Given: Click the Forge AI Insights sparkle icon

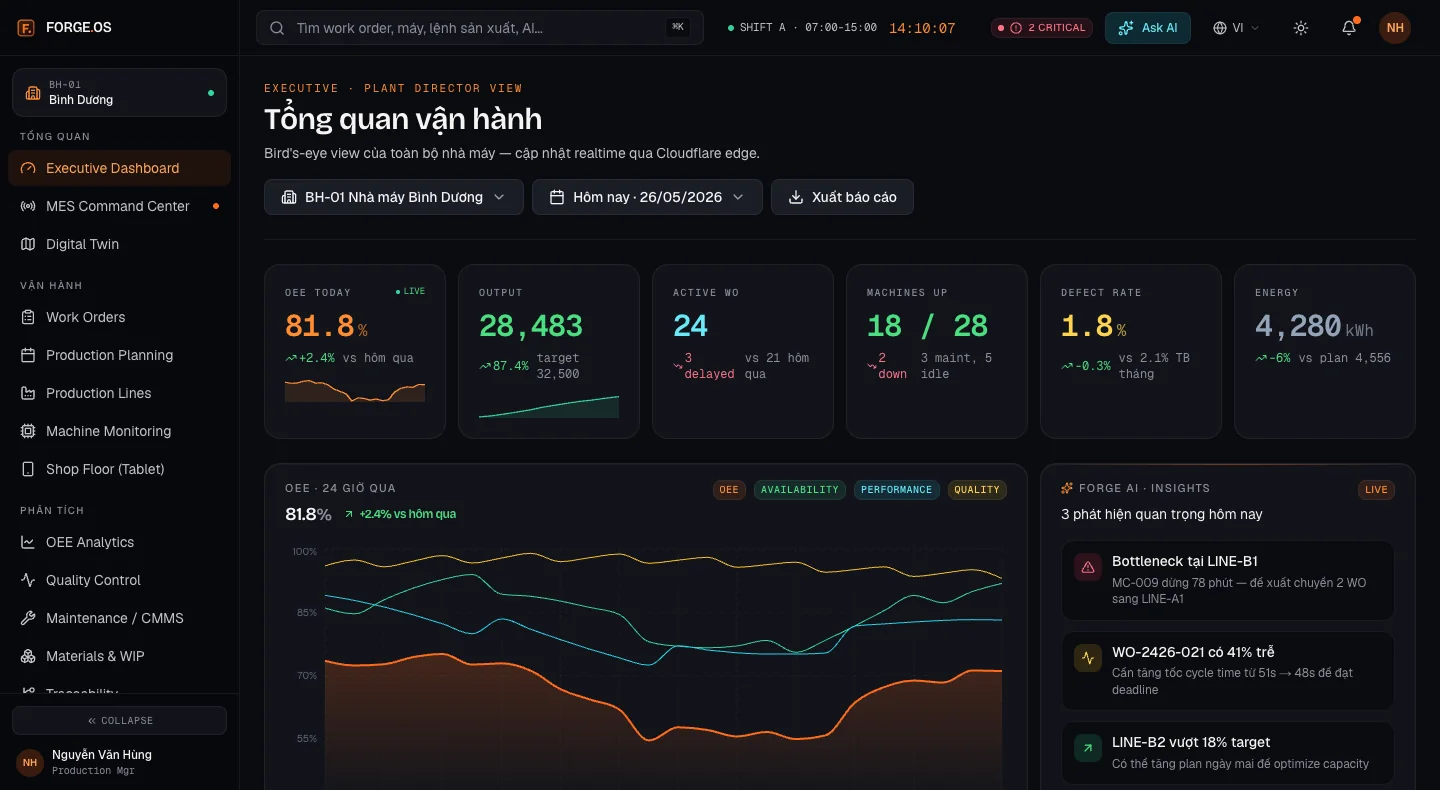Looking at the screenshot, I should click(1067, 488).
